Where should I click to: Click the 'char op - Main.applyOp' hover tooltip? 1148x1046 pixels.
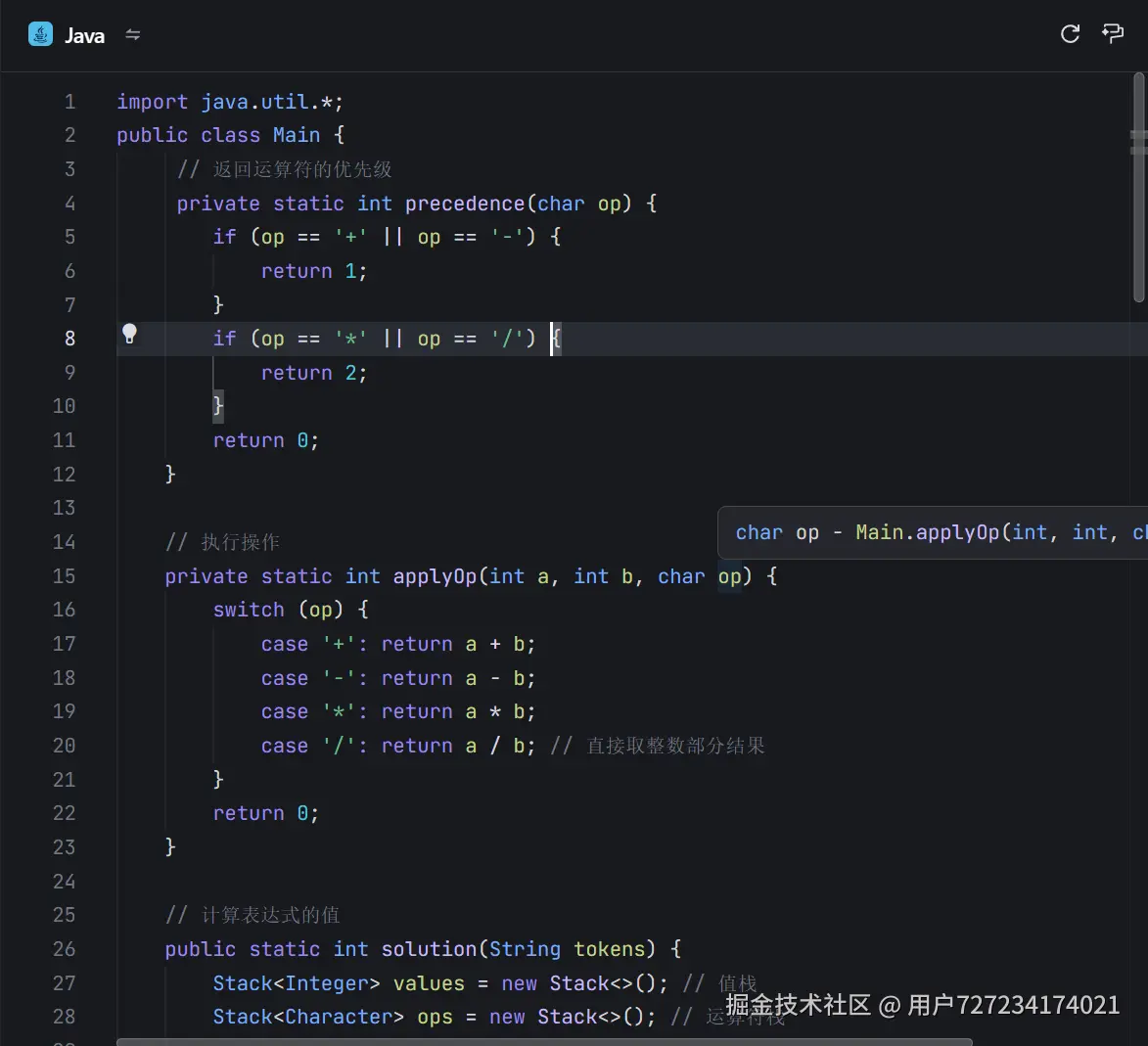pyautogui.click(x=933, y=533)
